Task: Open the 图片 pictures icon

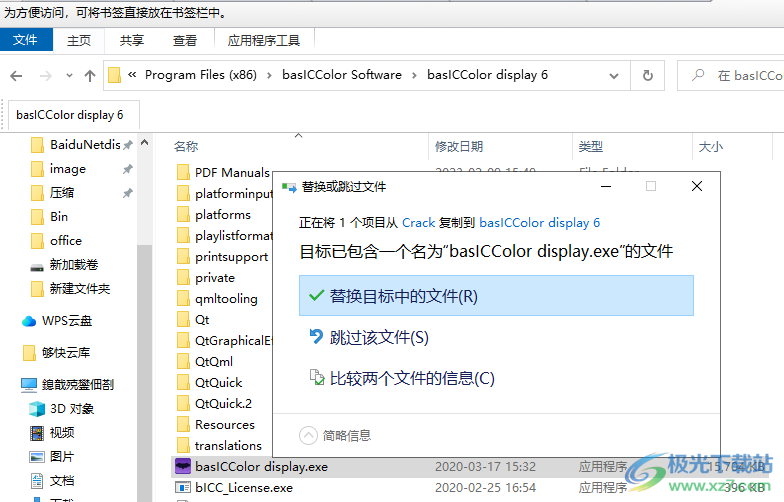Action: click(x=37, y=457)
